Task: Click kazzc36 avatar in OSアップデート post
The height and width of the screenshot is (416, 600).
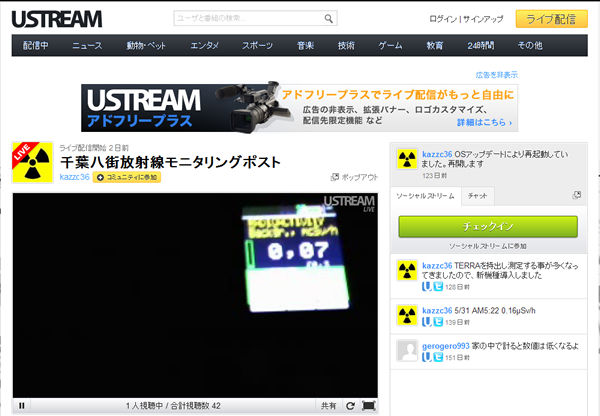Action: pyautogui.click(x=407, y=159)
